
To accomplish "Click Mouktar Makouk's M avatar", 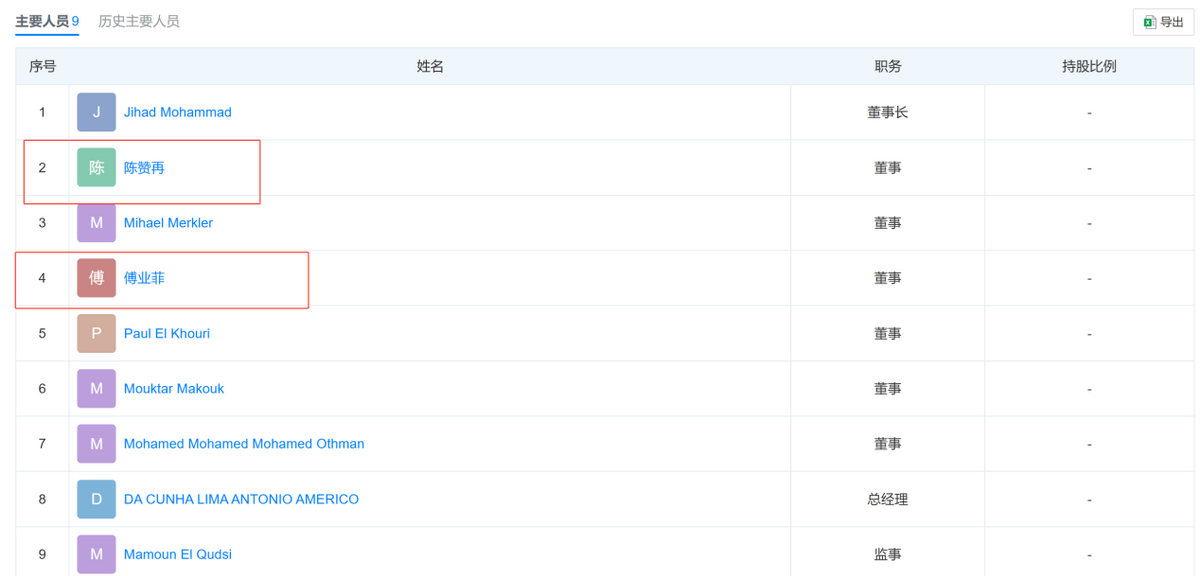I will pyautogui.click(x=96, y=389).
